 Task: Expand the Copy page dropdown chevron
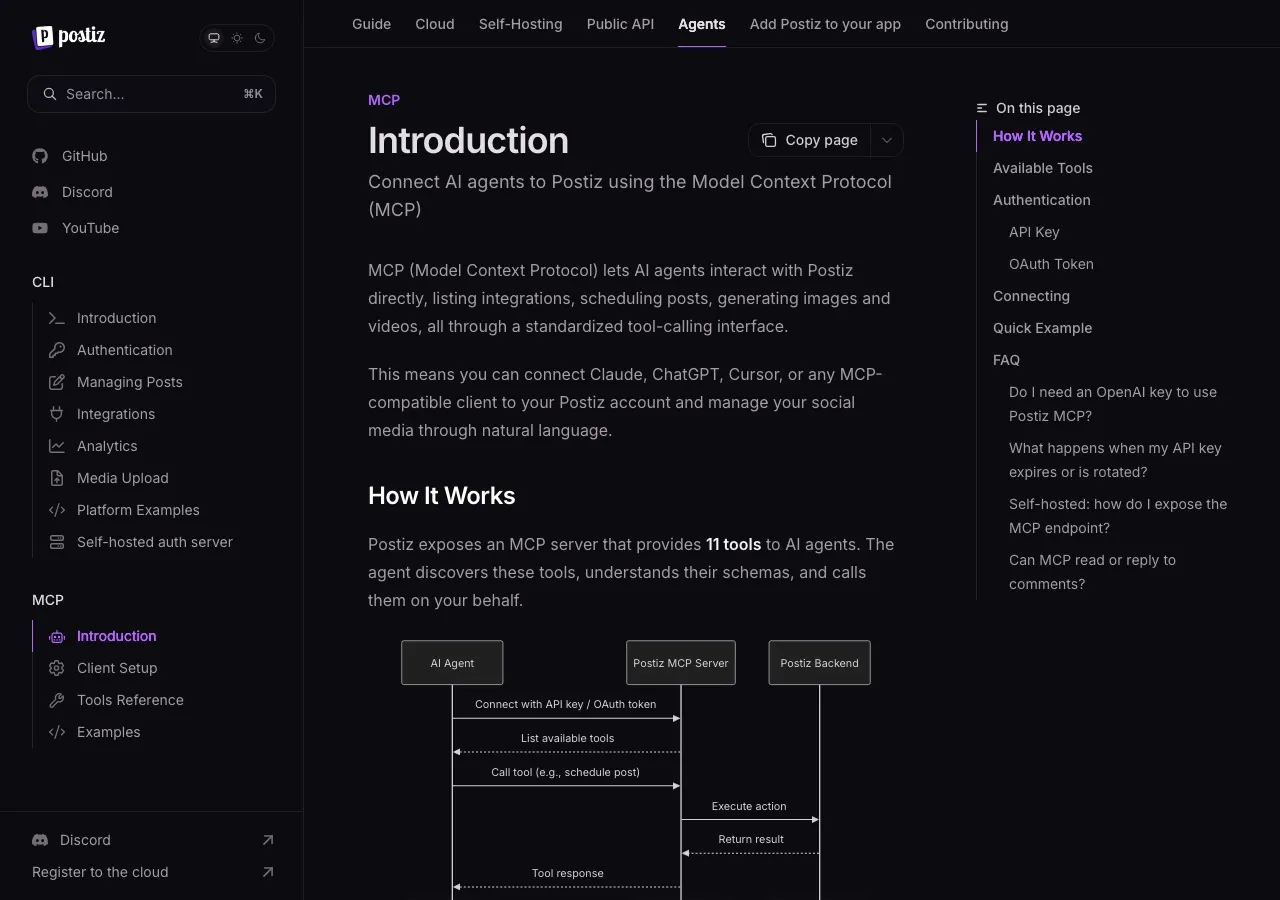point(887,140)
